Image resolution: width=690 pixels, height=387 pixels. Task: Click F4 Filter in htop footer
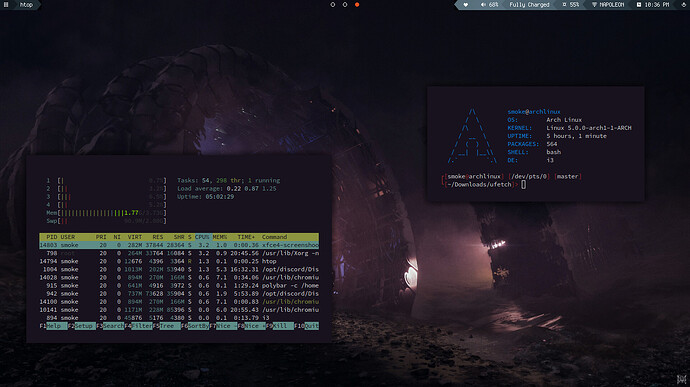139,326
